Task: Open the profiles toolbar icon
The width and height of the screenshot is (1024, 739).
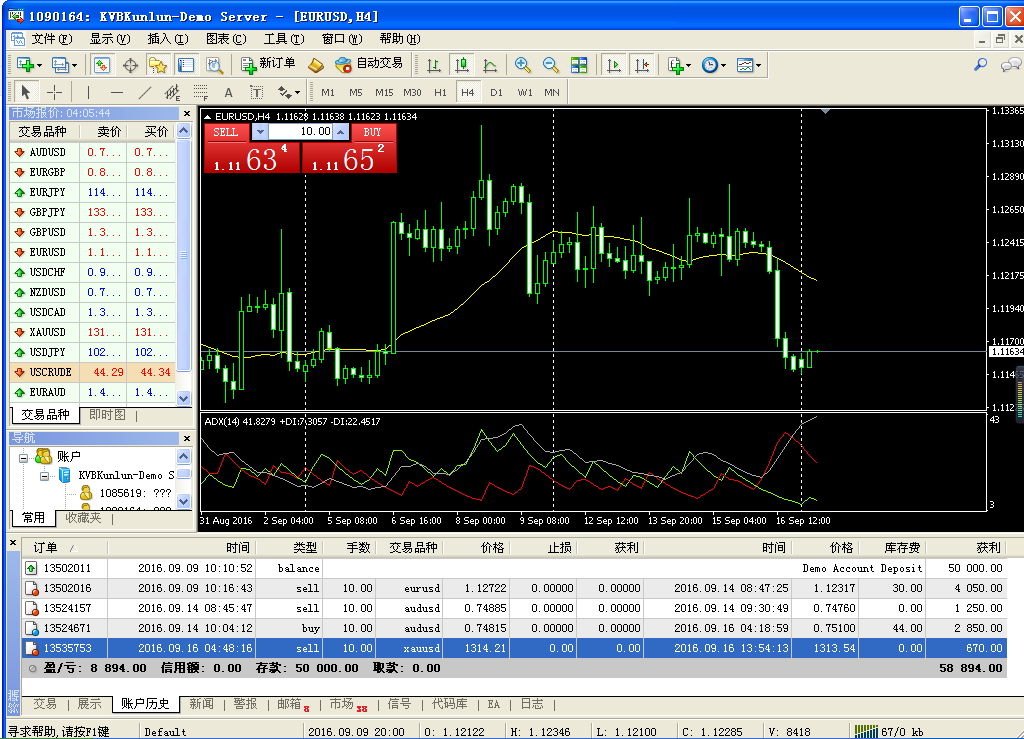Action: coord(63,65)
